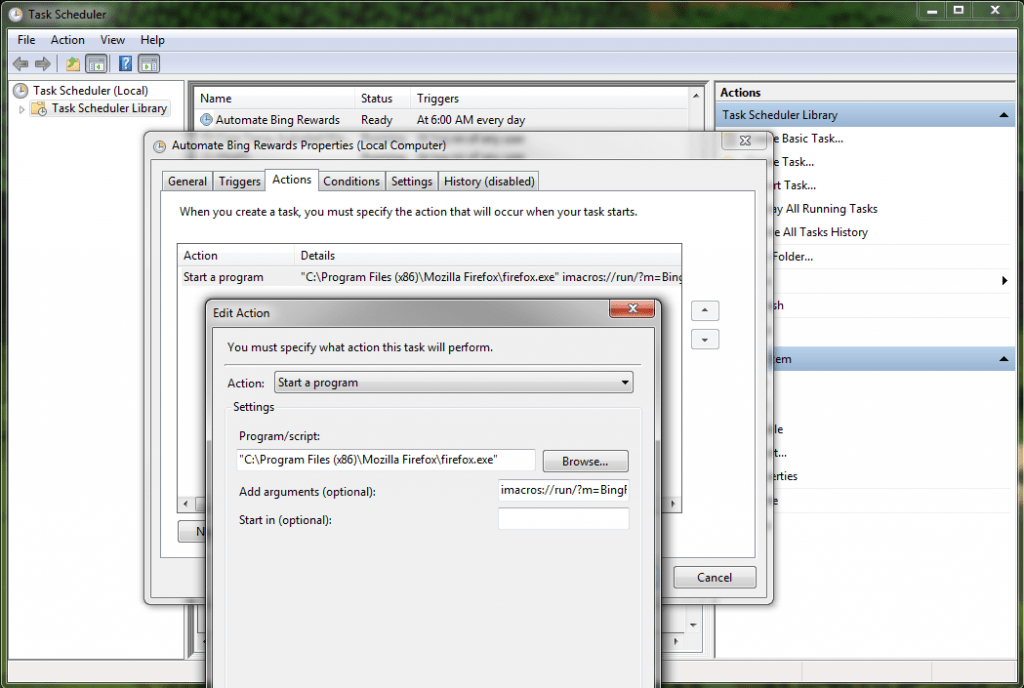Toggle the console tree toolbar icon

coord(95,63)
